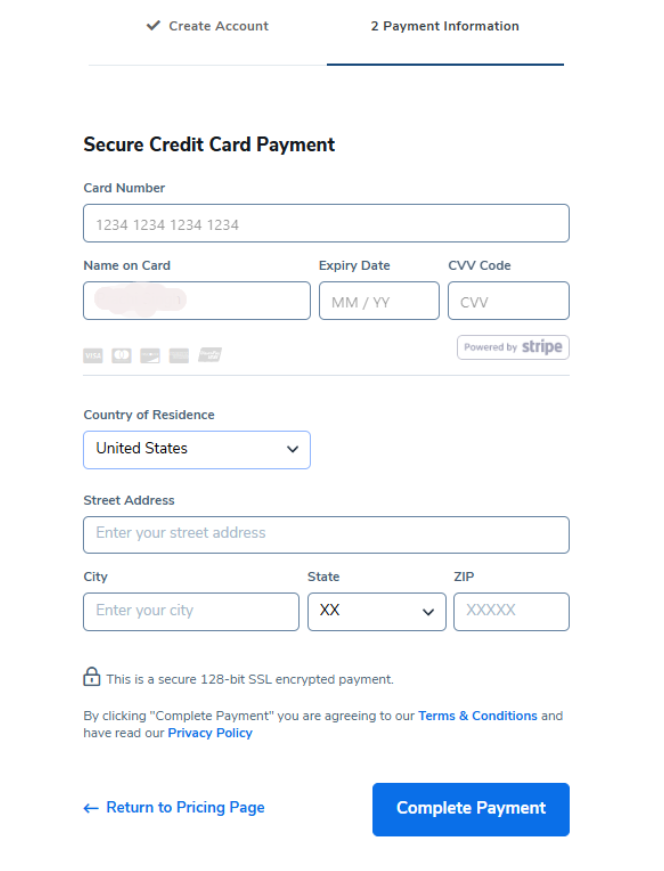Viewport: 664px width, 871px height.
Task: Open the Country of Residence dropdown
Action: [196, 450]
